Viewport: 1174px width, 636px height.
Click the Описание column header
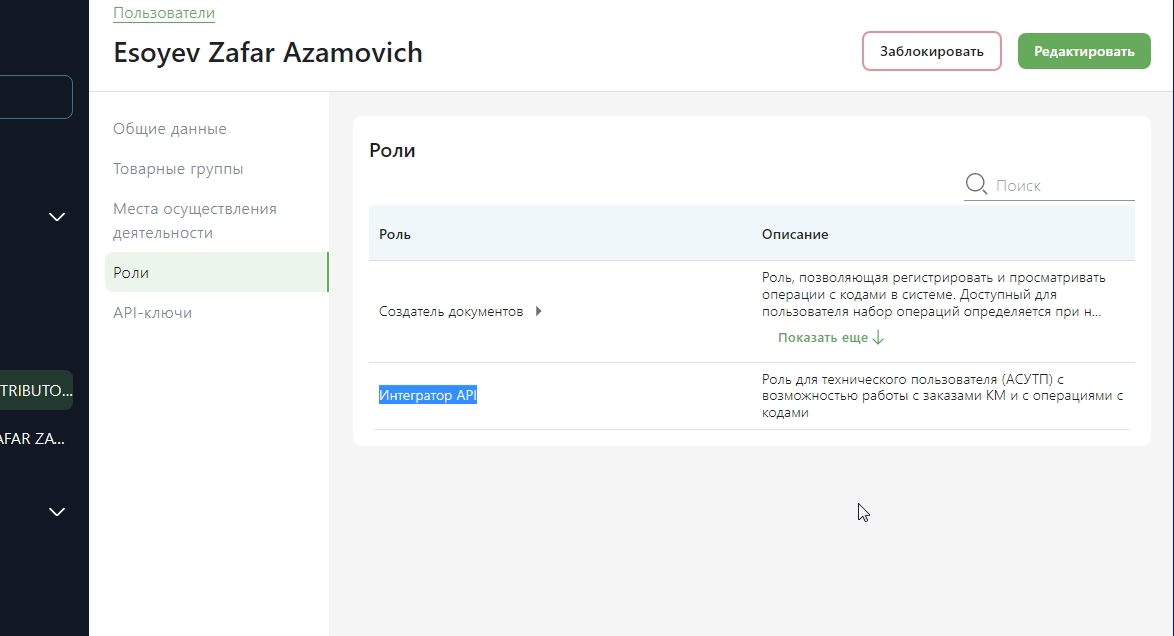(794, 234)
